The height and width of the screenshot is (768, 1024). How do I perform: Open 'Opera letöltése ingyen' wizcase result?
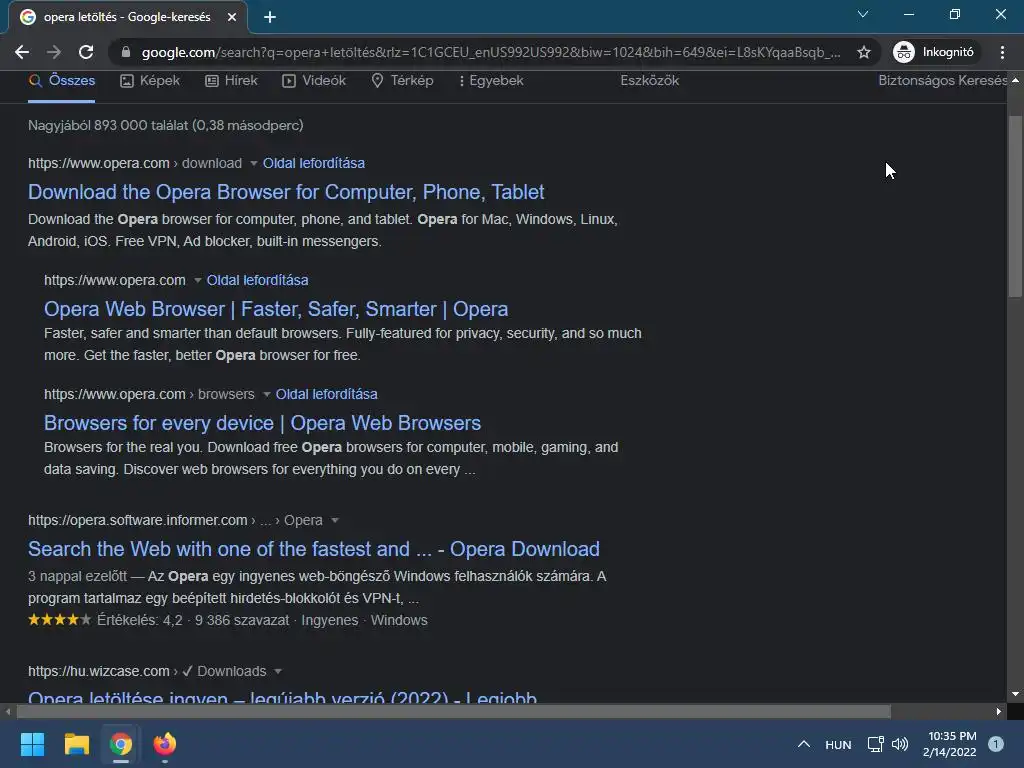282,696
